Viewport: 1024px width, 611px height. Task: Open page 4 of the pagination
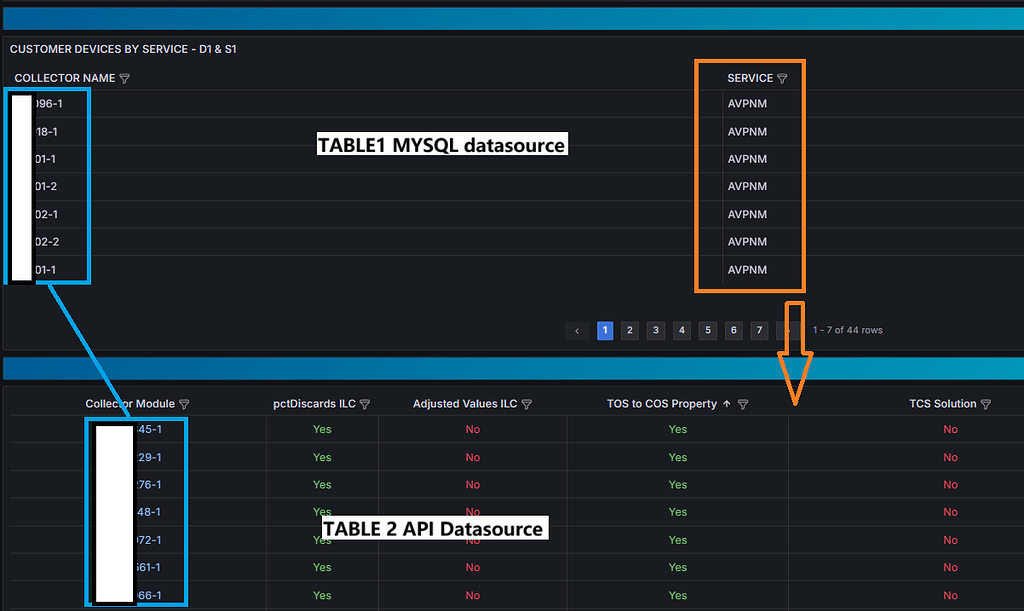coord(681,330)
